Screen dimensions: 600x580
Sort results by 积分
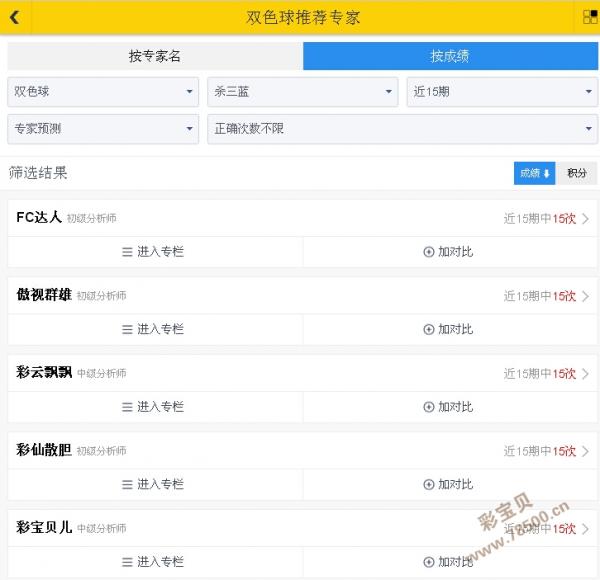pyautogui.click(x=577, y=173)
